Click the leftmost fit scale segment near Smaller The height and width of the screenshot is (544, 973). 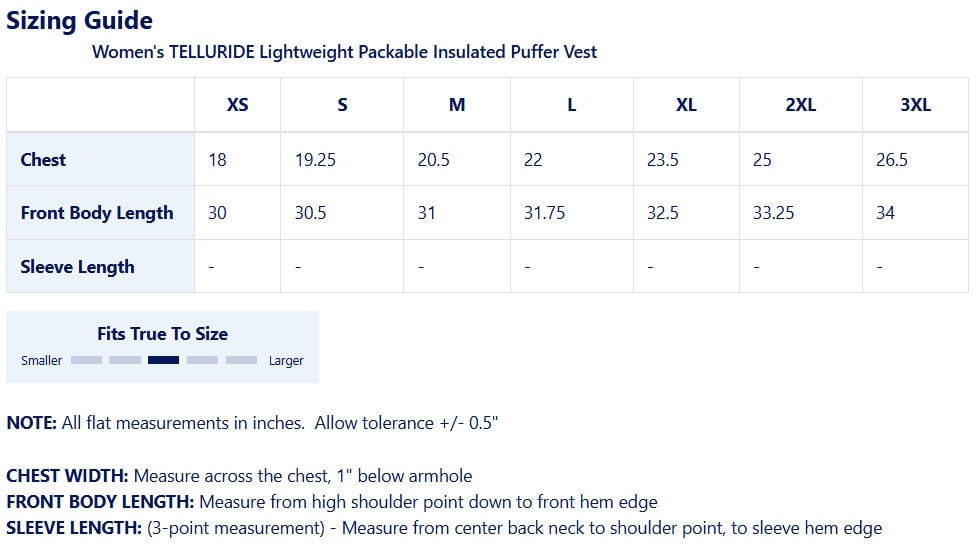click(86, 360)
